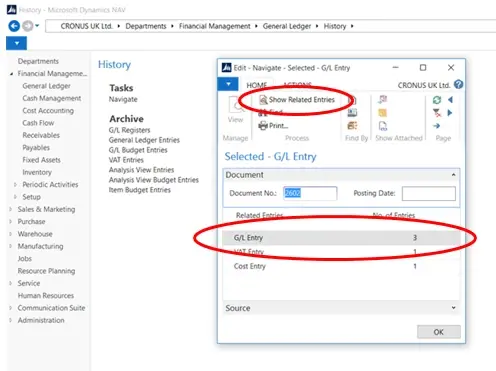496x371 pixels.
Task: Click History breadcrumb in address bar
Action: coord(335,26)
